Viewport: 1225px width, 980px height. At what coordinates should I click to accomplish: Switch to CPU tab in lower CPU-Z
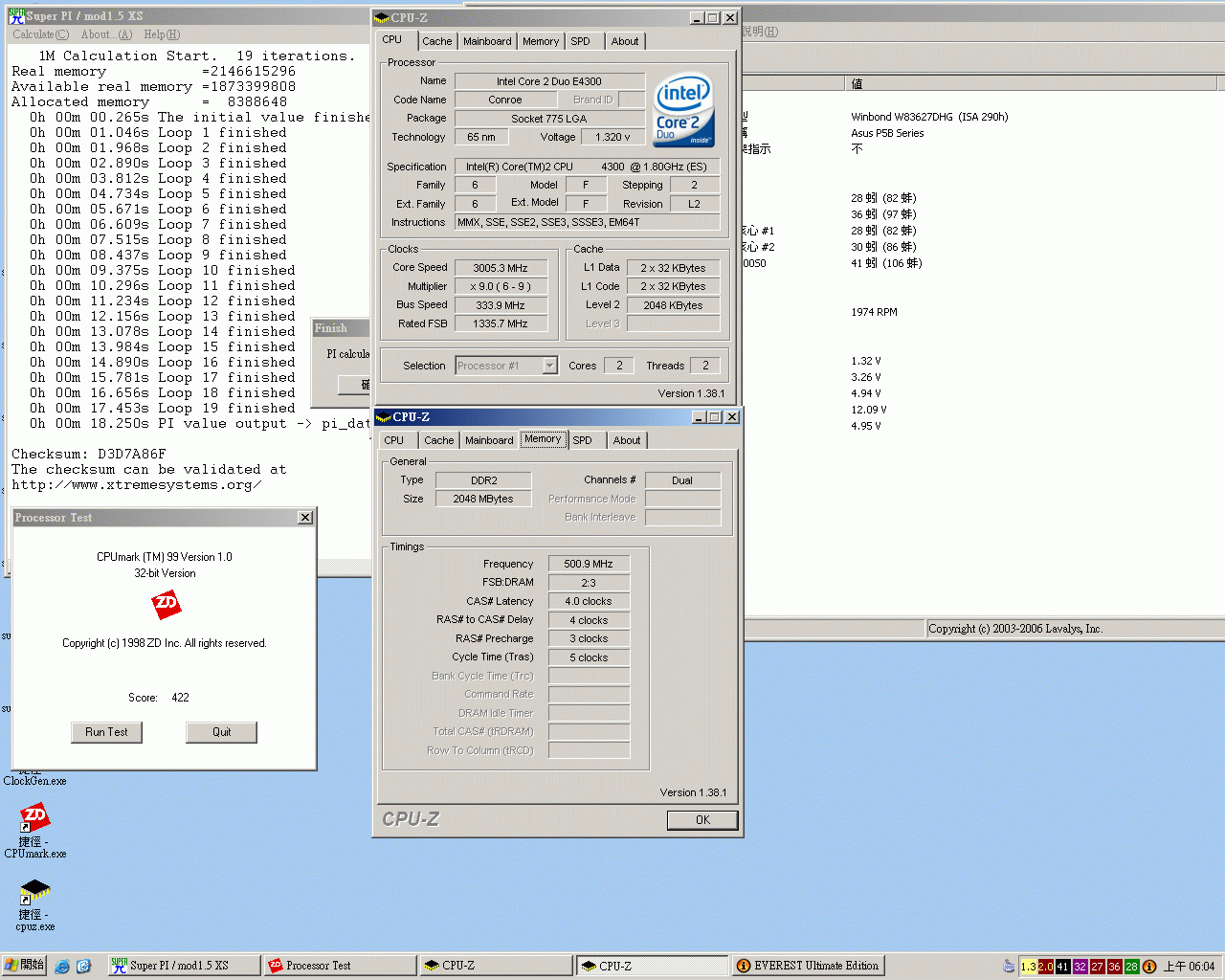click(x=394, y=440)
